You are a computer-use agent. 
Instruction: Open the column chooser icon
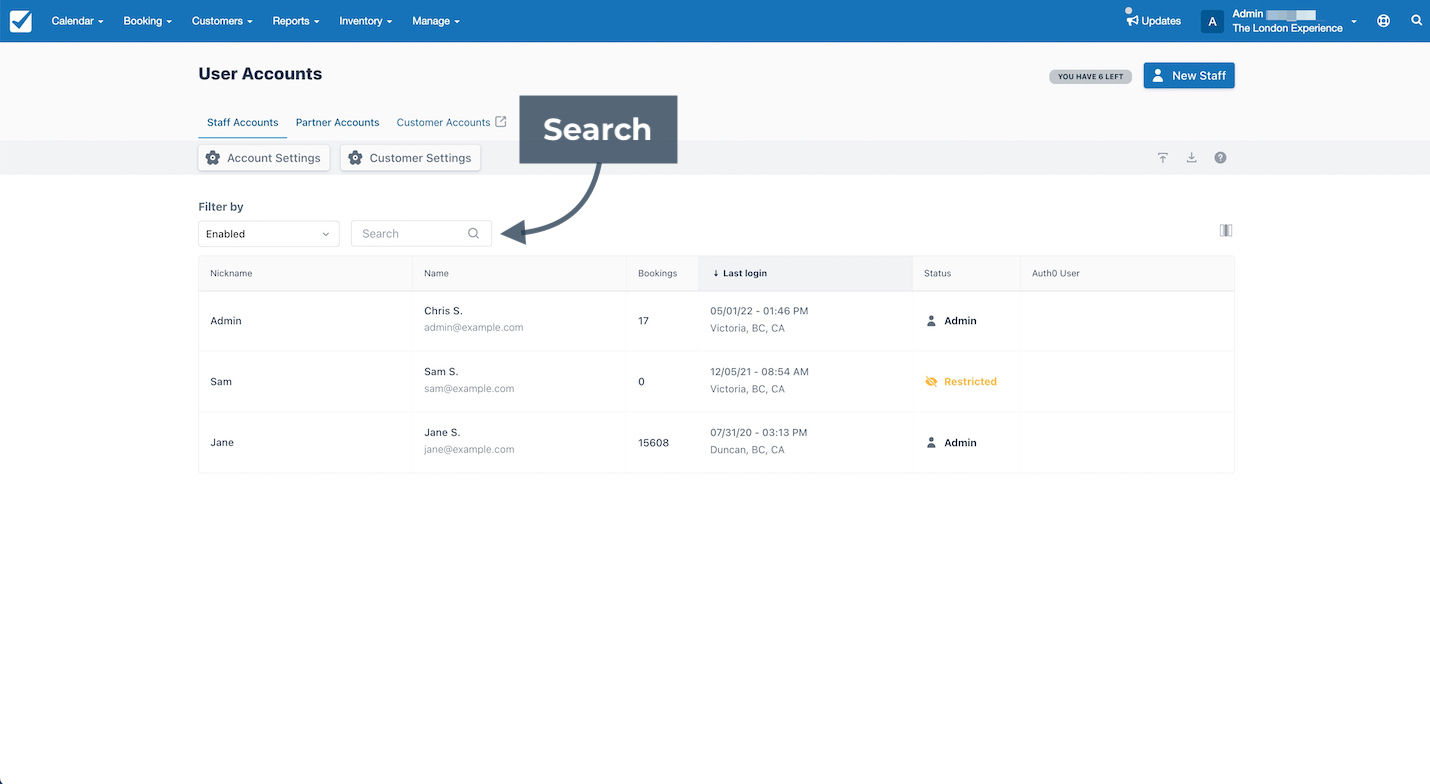tap(1226, 230)
